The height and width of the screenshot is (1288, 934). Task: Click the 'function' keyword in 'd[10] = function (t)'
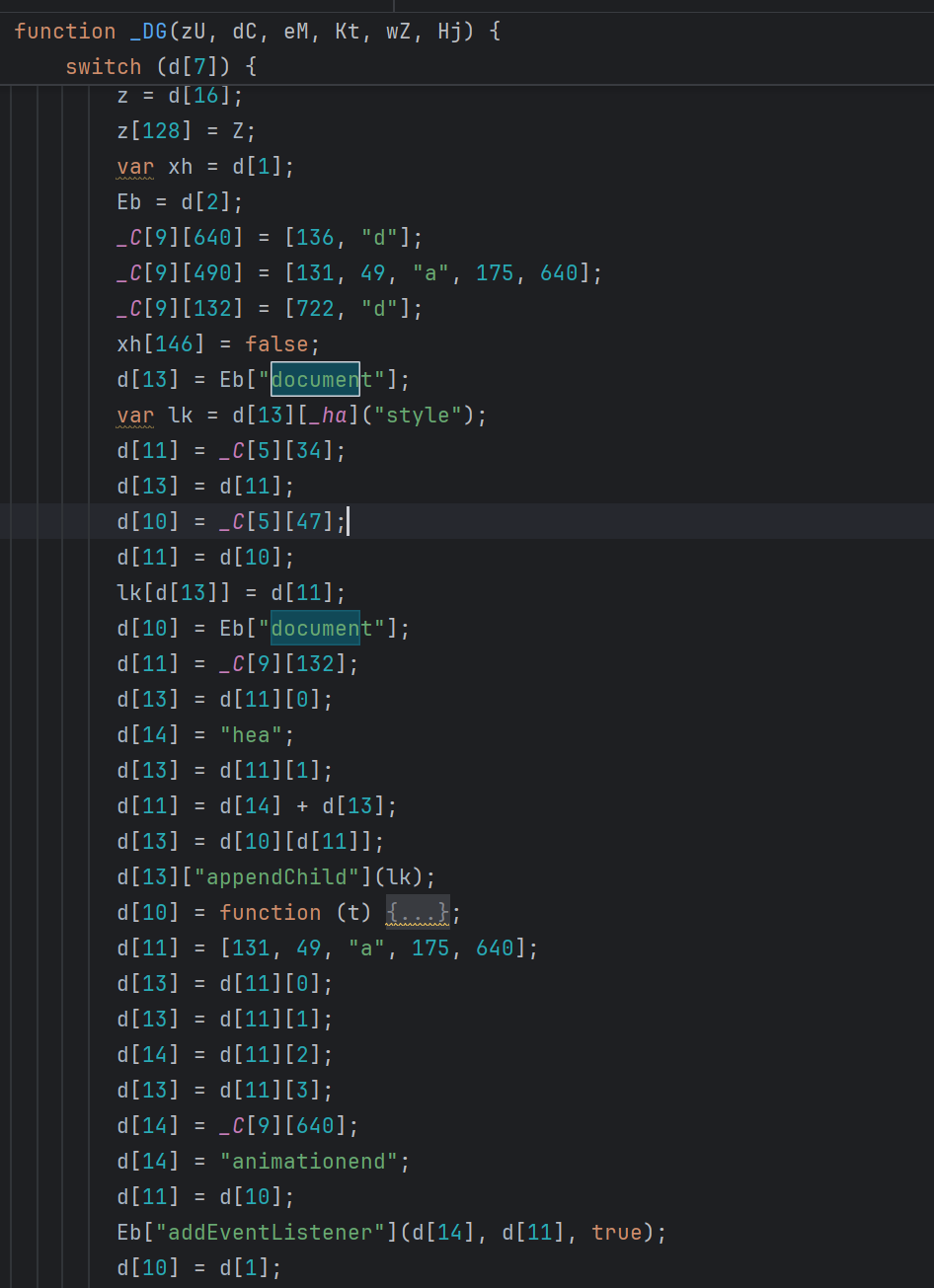pos(271,913)
